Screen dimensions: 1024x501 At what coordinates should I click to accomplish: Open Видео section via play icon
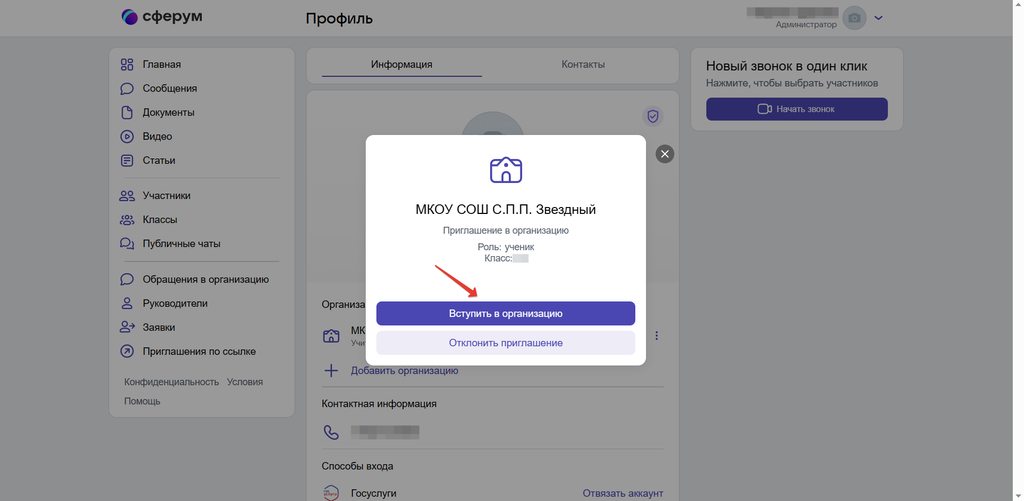pos(127,136)
